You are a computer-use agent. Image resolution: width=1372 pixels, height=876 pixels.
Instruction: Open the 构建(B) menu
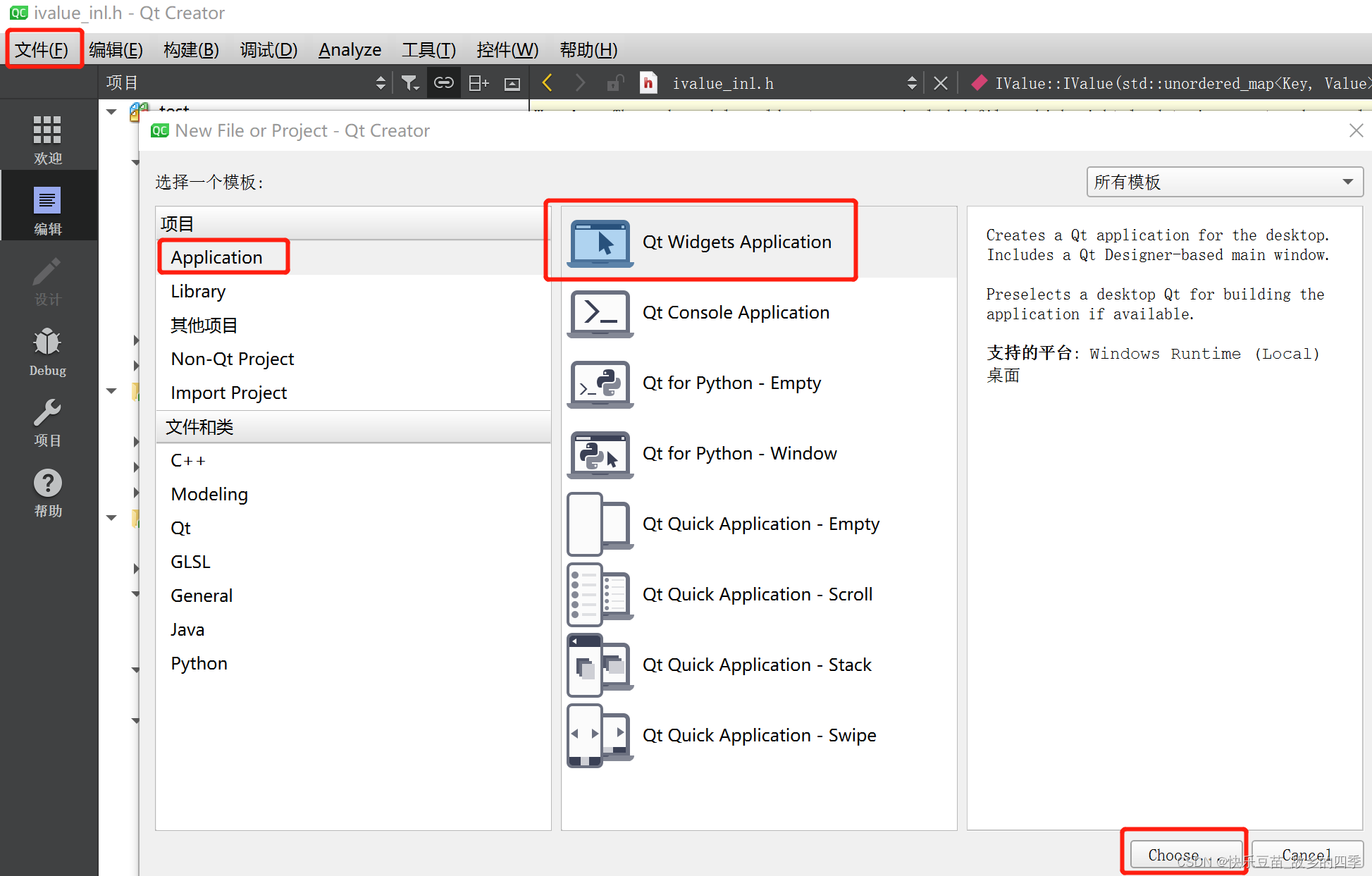pos(191,50)
